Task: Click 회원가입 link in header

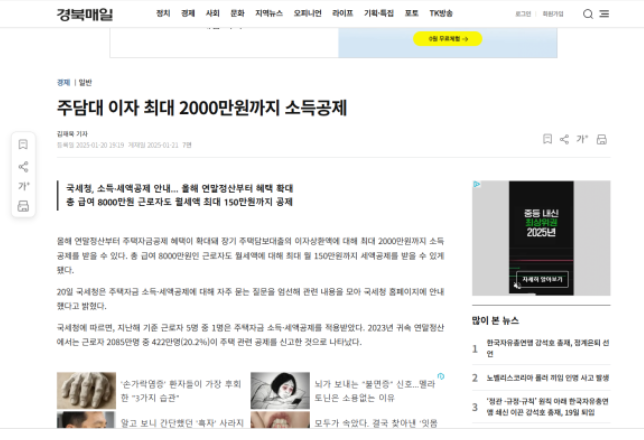Action: coord(553,14)
